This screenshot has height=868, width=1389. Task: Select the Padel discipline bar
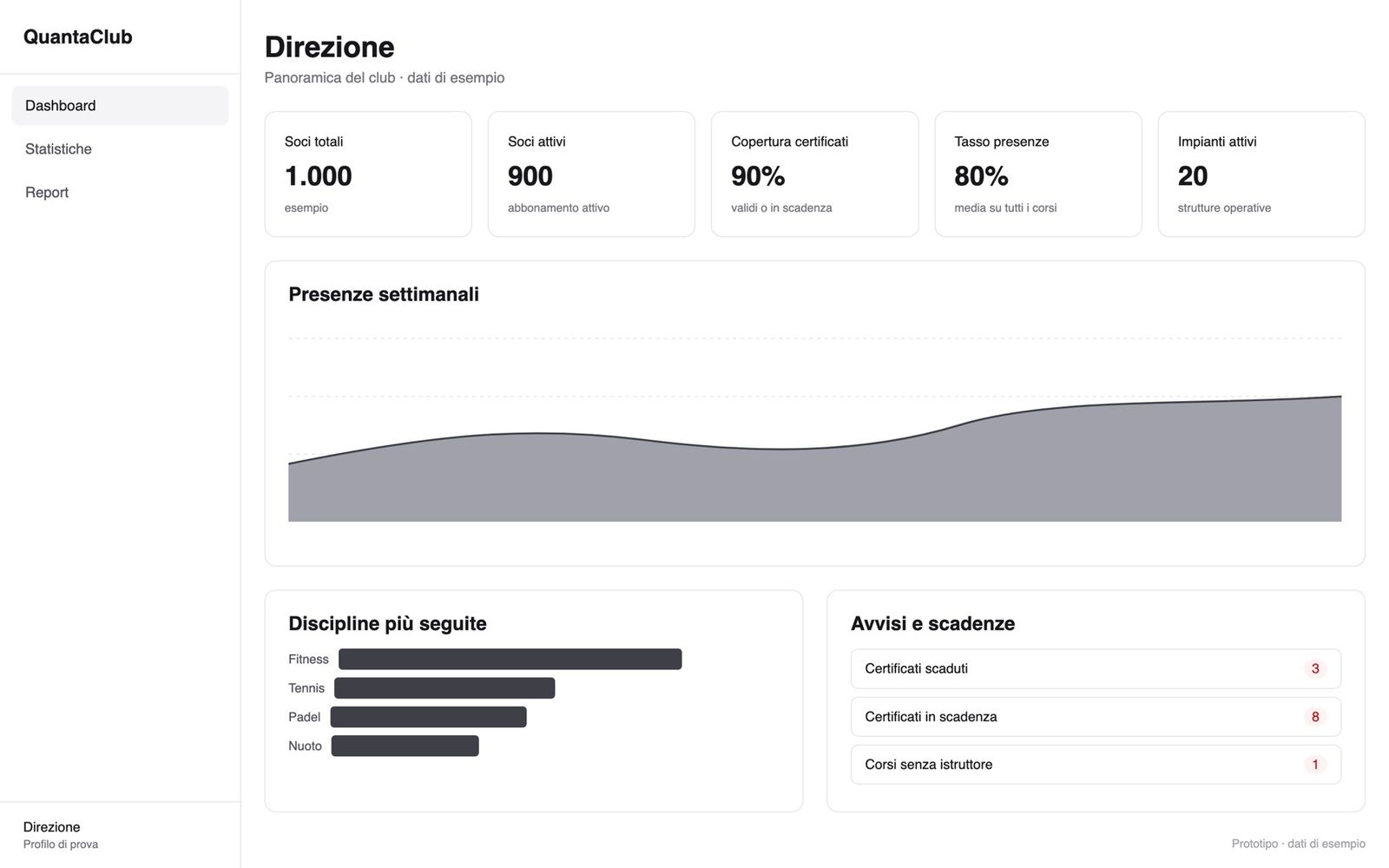click(x=429, y=717)
